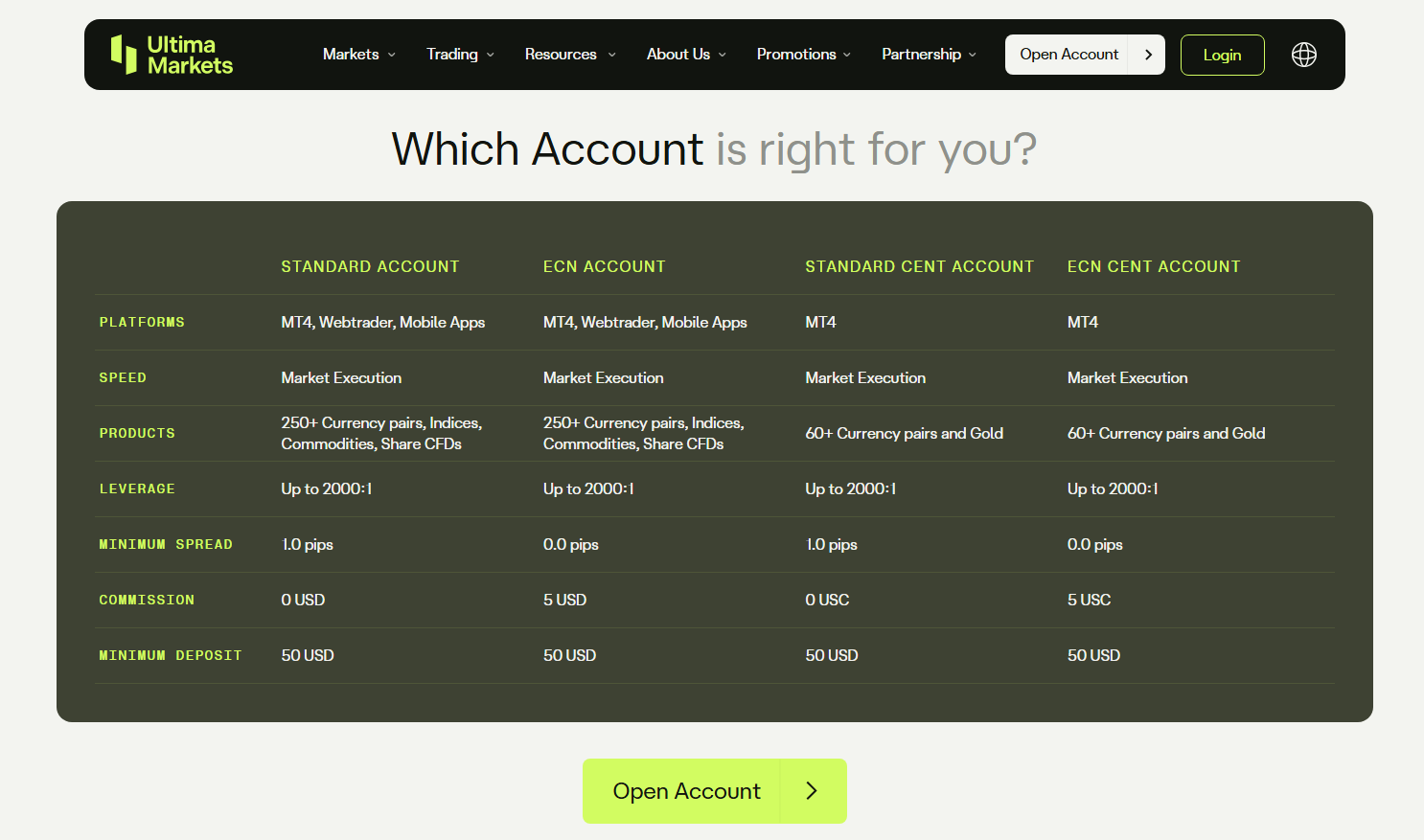The width and height of the screenshot is (1424, 840).
Task: Click MT4 under ECN Cent Account
Action: (1083, 322)
